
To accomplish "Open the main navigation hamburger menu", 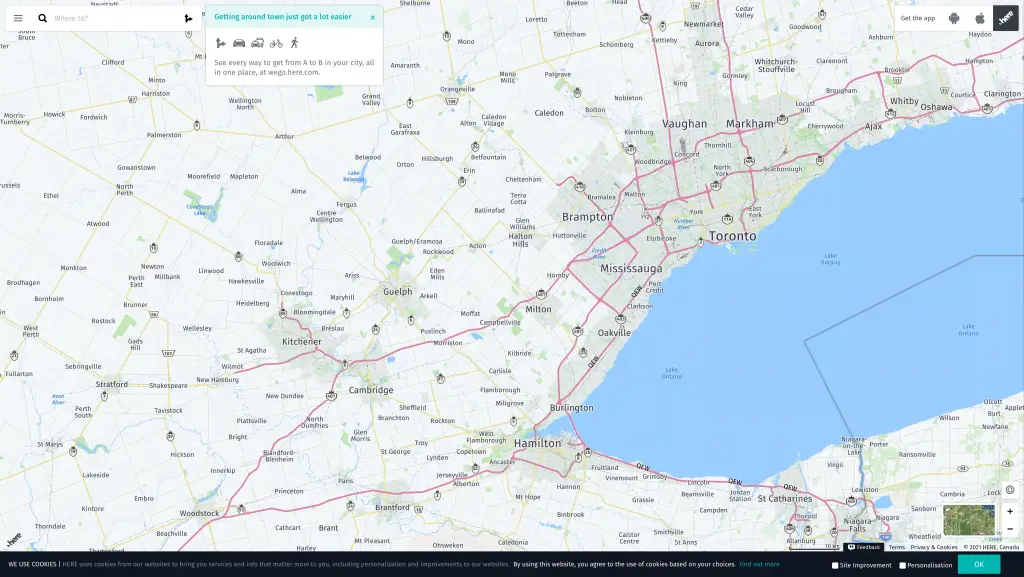I will pos(17,17).
